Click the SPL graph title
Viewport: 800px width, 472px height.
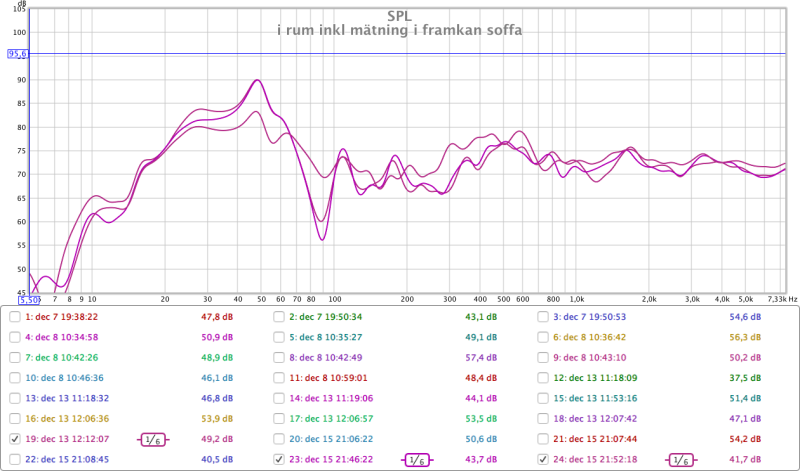[398, 16]
